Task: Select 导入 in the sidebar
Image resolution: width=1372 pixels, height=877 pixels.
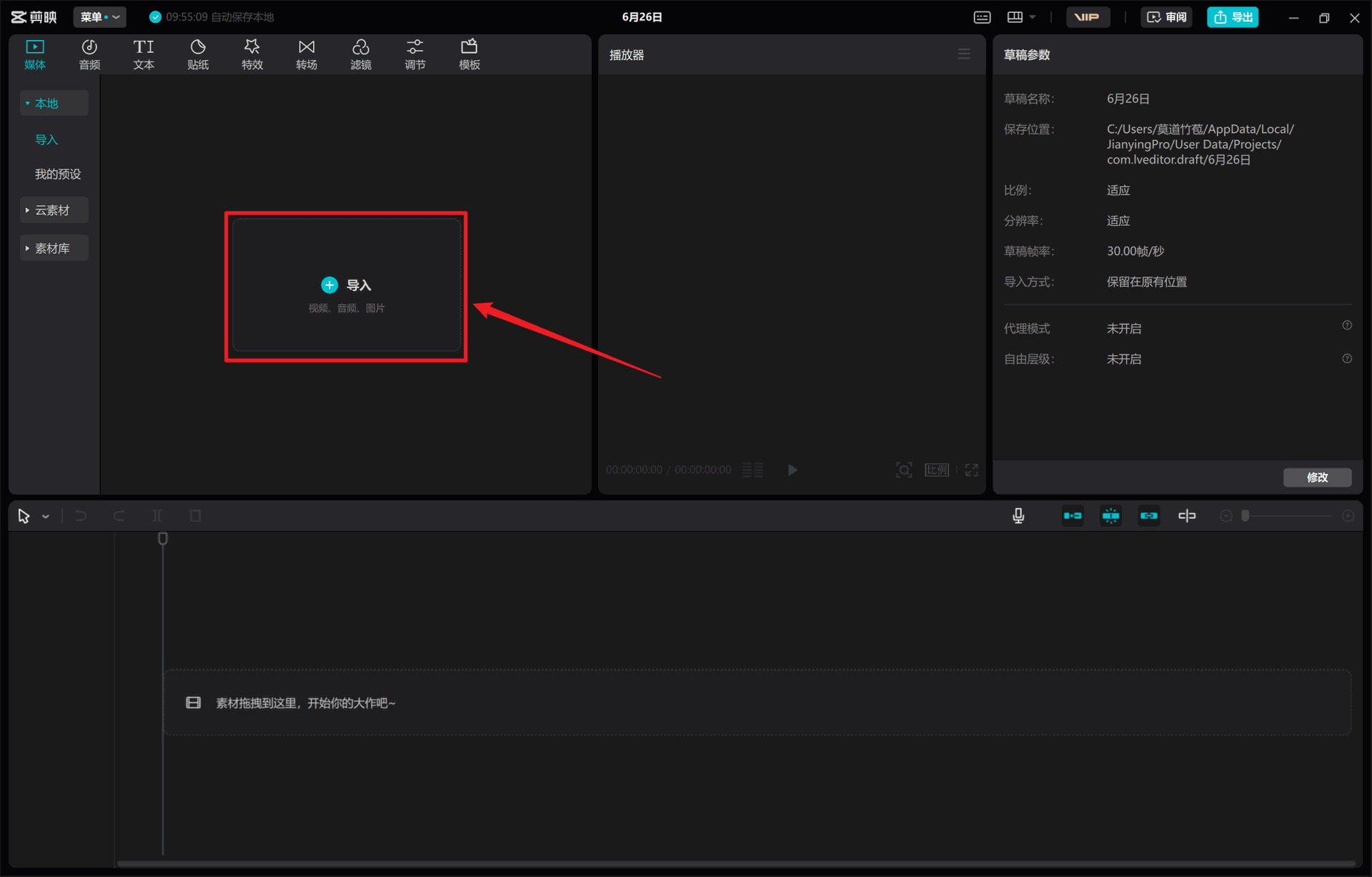Action: point(46,139)
